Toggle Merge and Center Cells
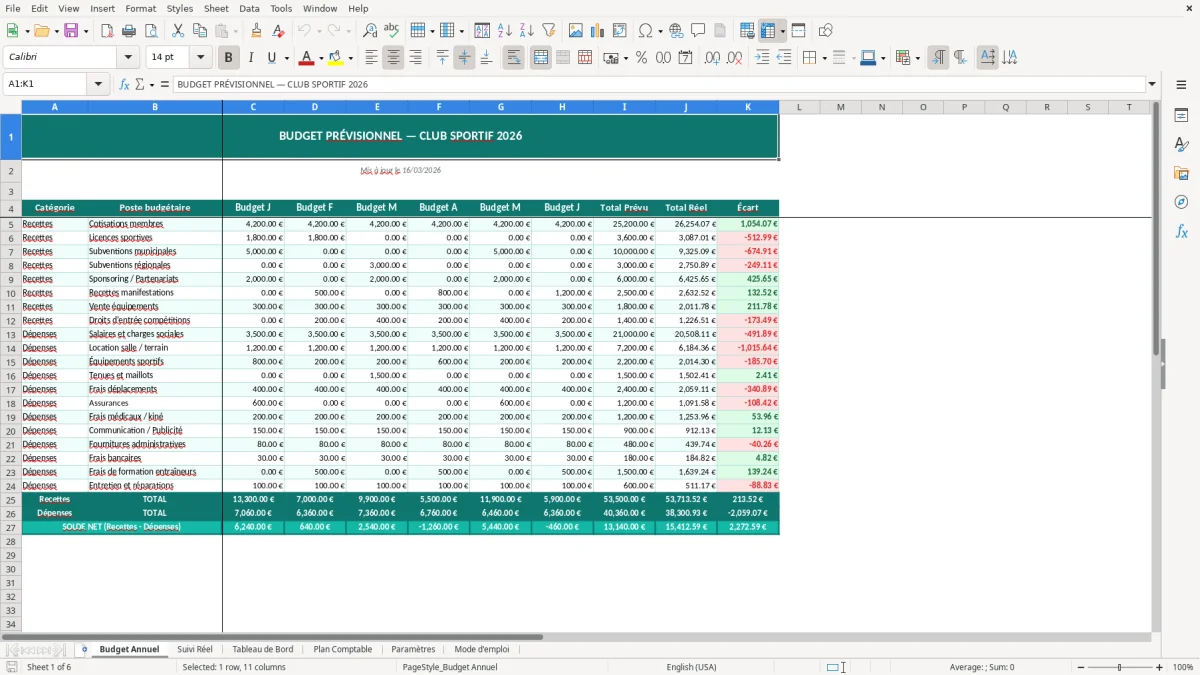1200x675 pixels. click(541, 58)
